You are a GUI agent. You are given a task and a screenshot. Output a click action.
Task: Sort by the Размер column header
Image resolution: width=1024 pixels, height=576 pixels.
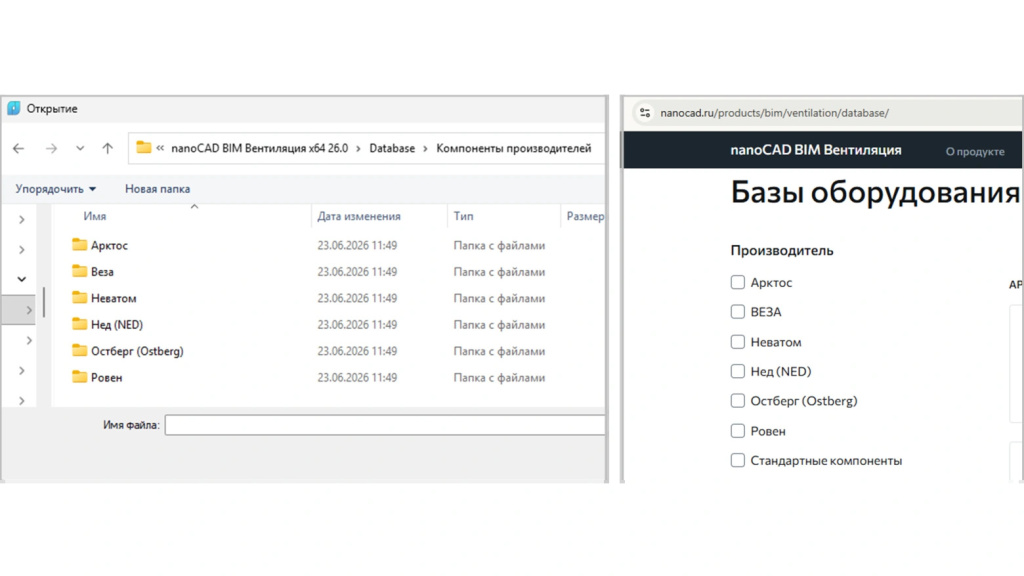coord(585,216)
